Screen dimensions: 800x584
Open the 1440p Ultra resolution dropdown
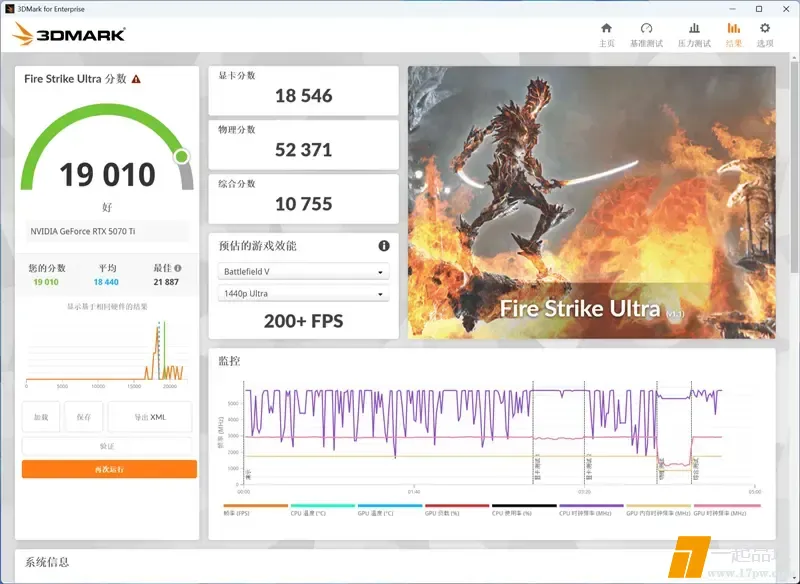[303, 293]
